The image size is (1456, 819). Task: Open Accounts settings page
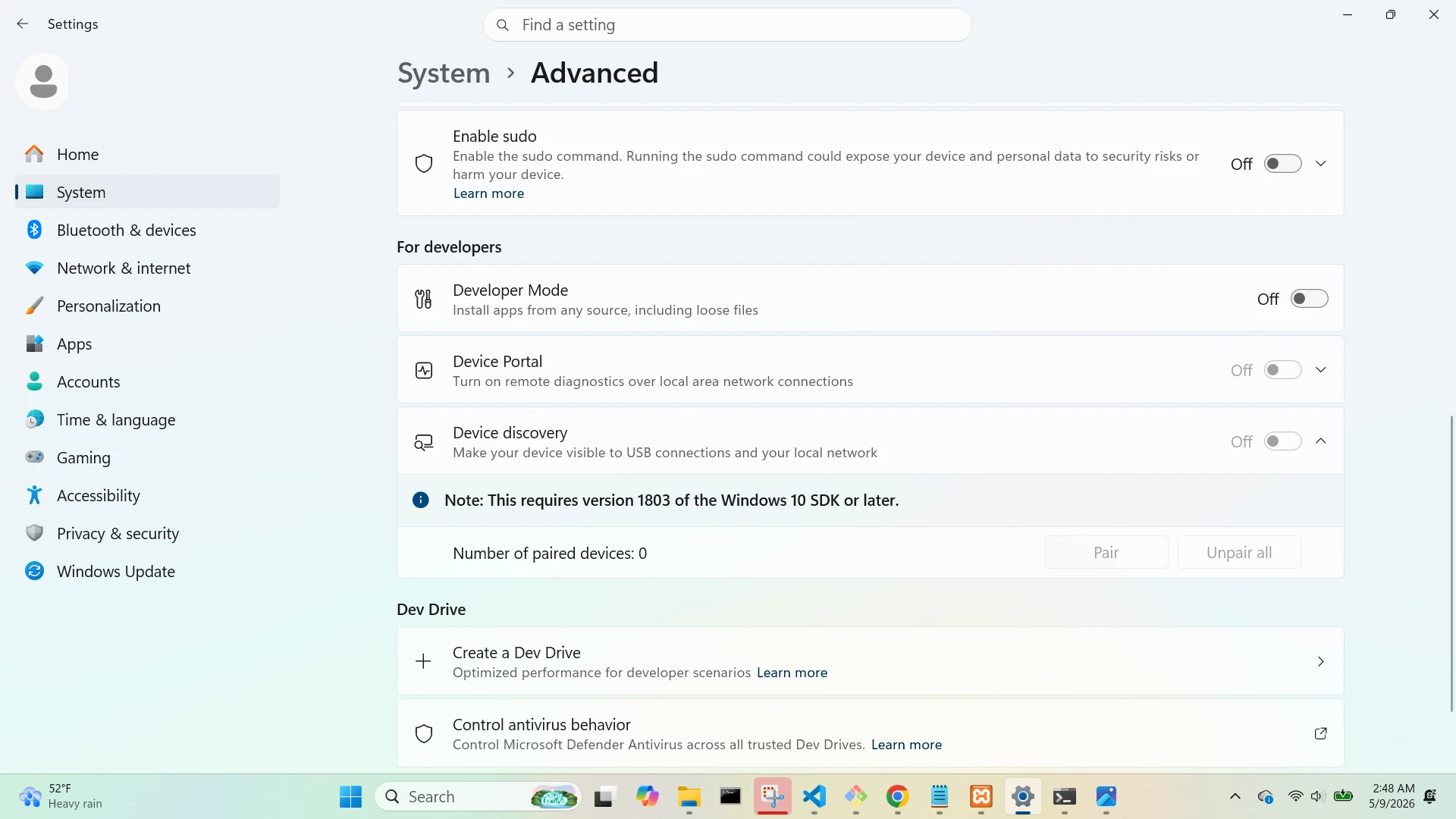pyautogui.click(x=147, y=381)
